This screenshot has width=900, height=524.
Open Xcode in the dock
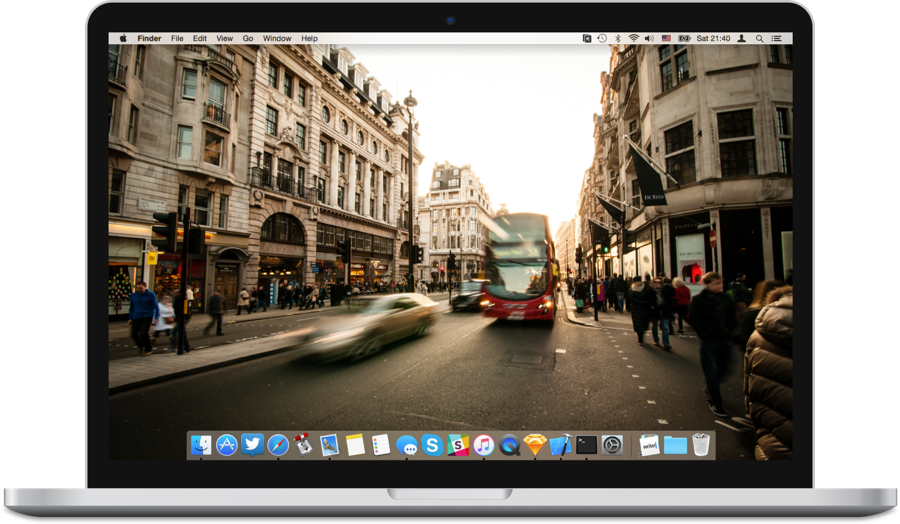pyautogui.click(x=561, y=445)
